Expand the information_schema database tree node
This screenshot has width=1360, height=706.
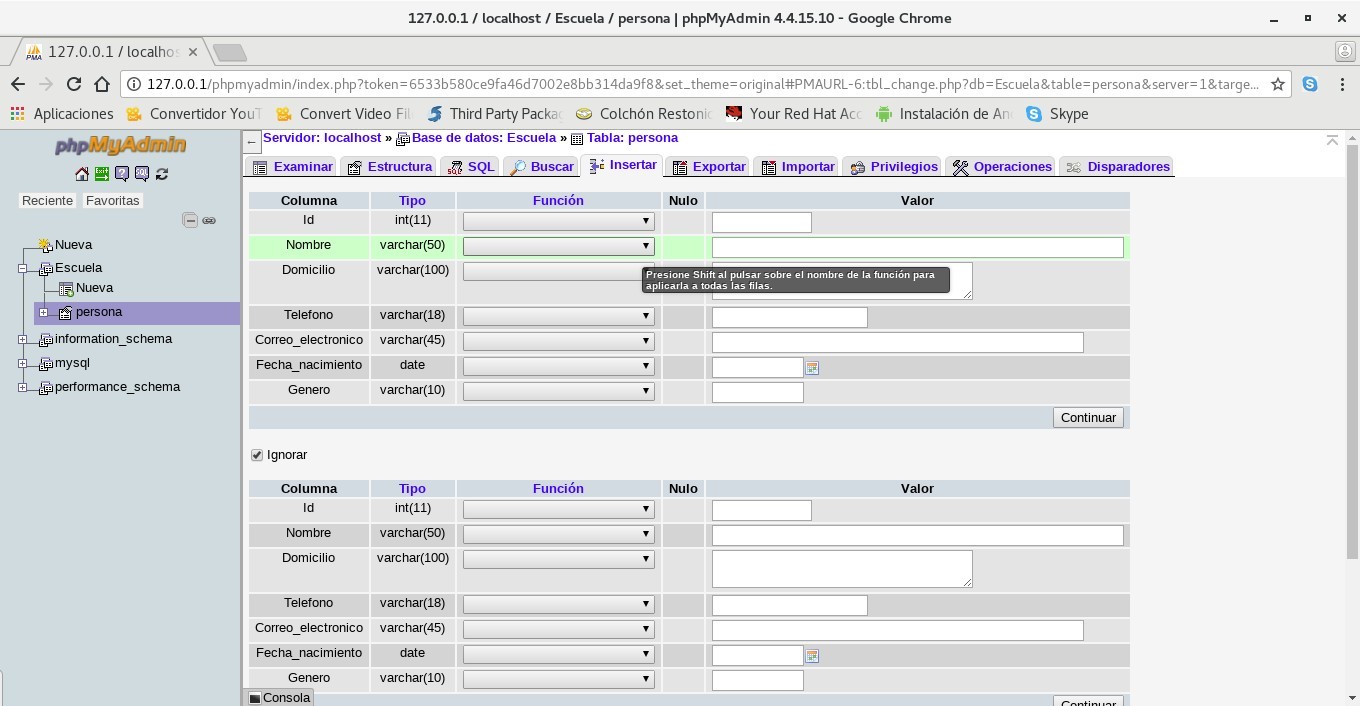23,339
